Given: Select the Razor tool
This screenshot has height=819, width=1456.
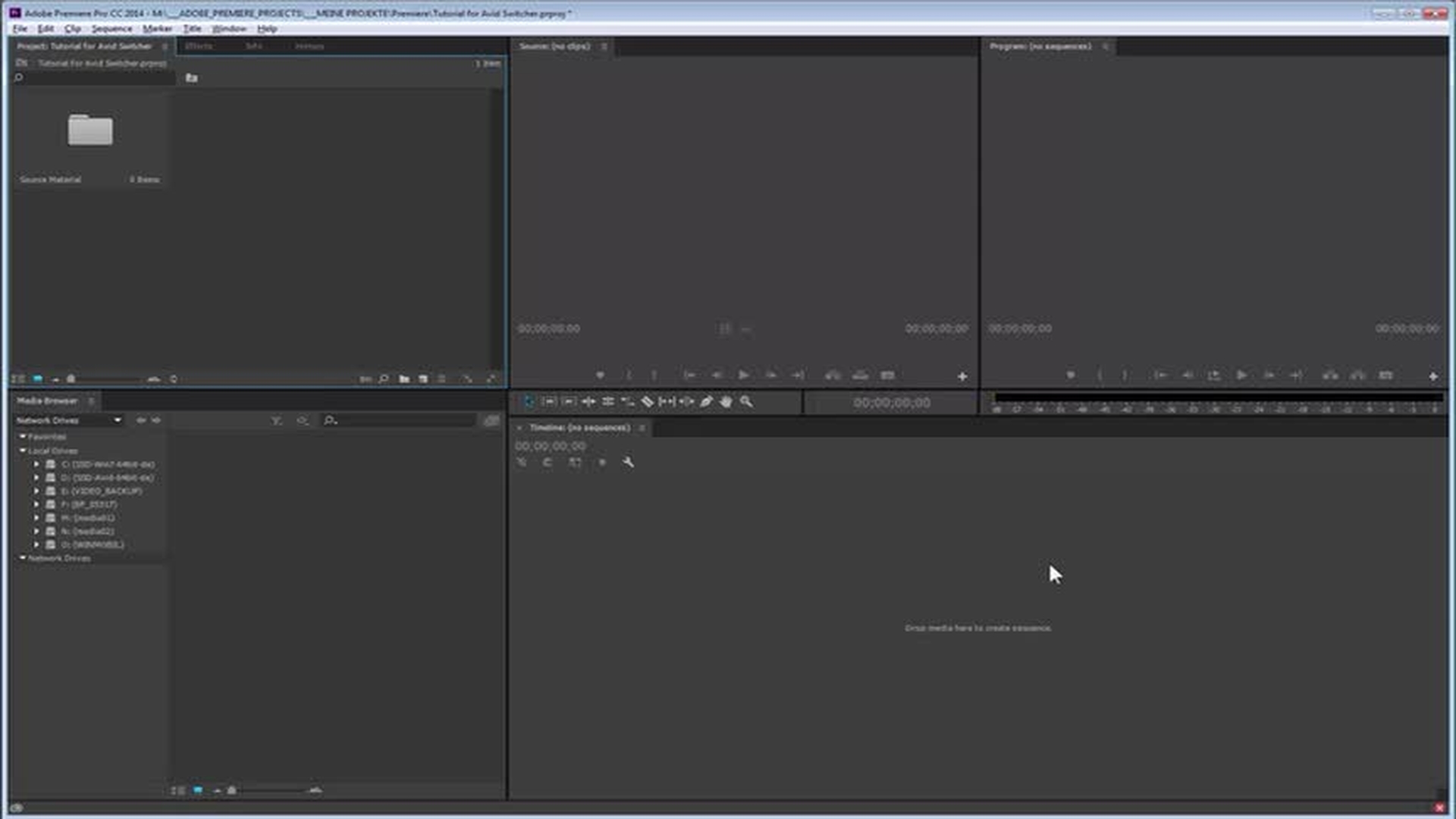Looking at the screenshot, I should coord(647,402).
